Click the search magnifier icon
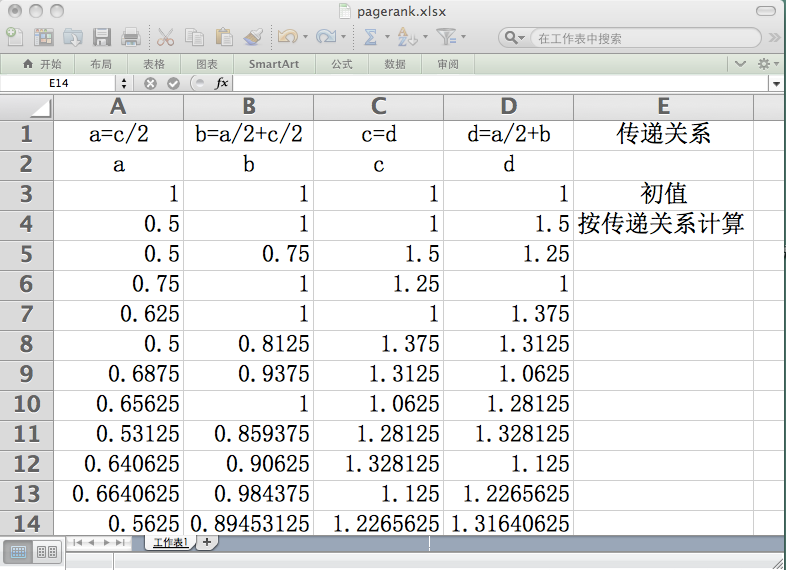Viewport: 786px width, 570px height. pyautogui.click(x=512, y=38)
